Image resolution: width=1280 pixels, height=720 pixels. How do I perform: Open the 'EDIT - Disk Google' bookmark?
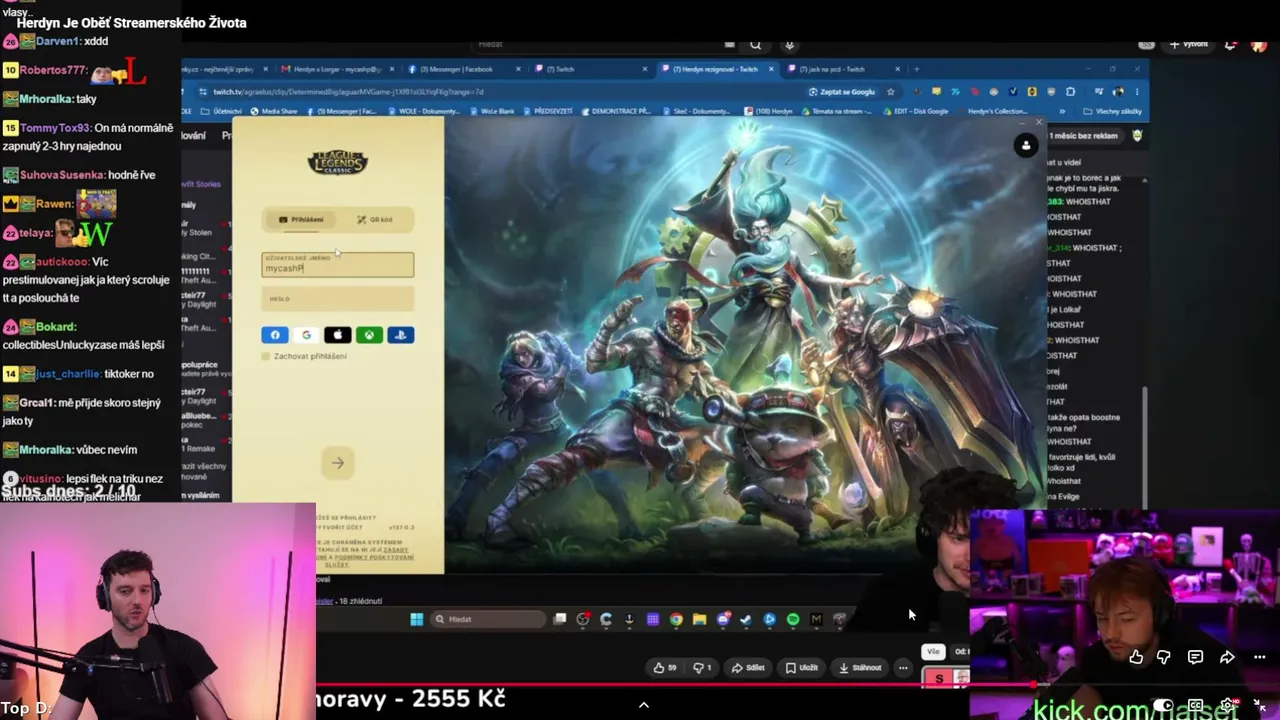[915, 111]
